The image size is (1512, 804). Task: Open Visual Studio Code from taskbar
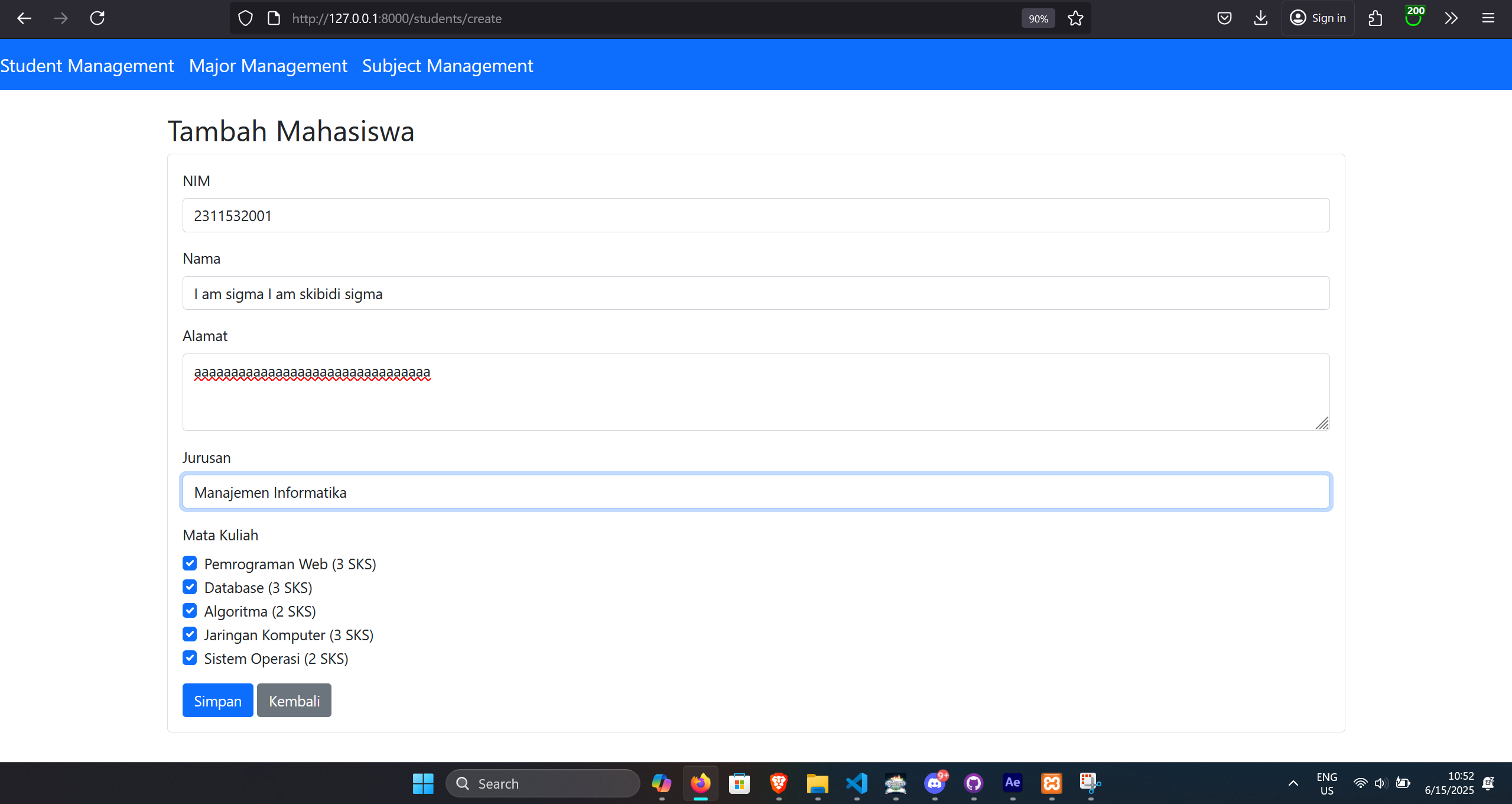tap(857, 783)
